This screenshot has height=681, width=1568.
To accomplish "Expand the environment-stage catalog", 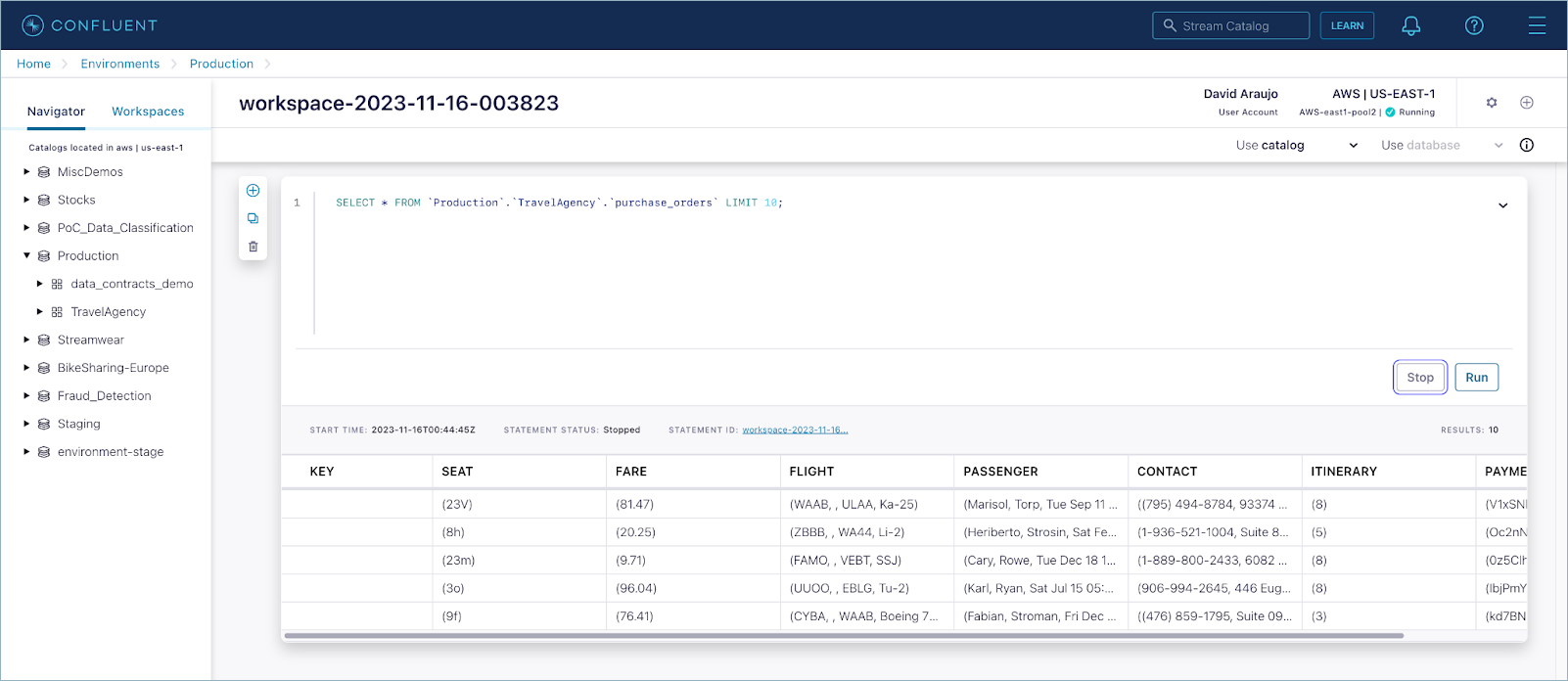I will 26,452.
